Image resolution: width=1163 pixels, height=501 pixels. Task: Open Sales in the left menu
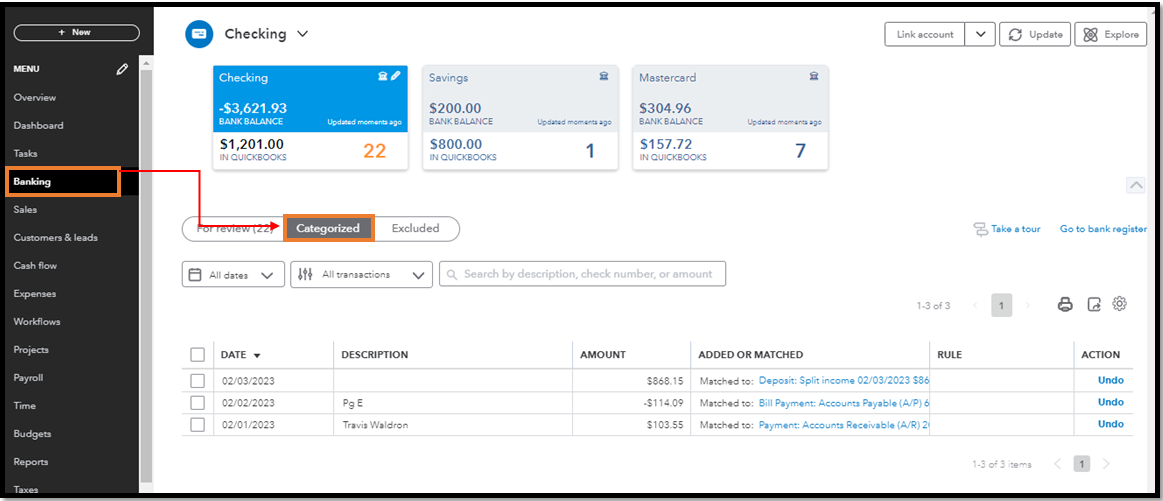(25, 210)
